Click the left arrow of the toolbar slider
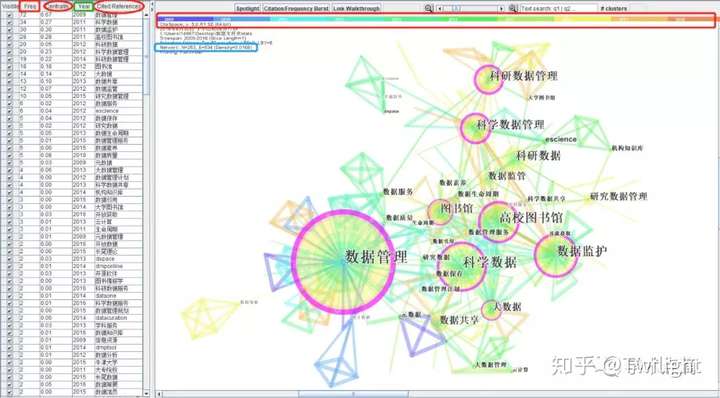The width and height of the screenshot is (720, 398). click(440, 9)
